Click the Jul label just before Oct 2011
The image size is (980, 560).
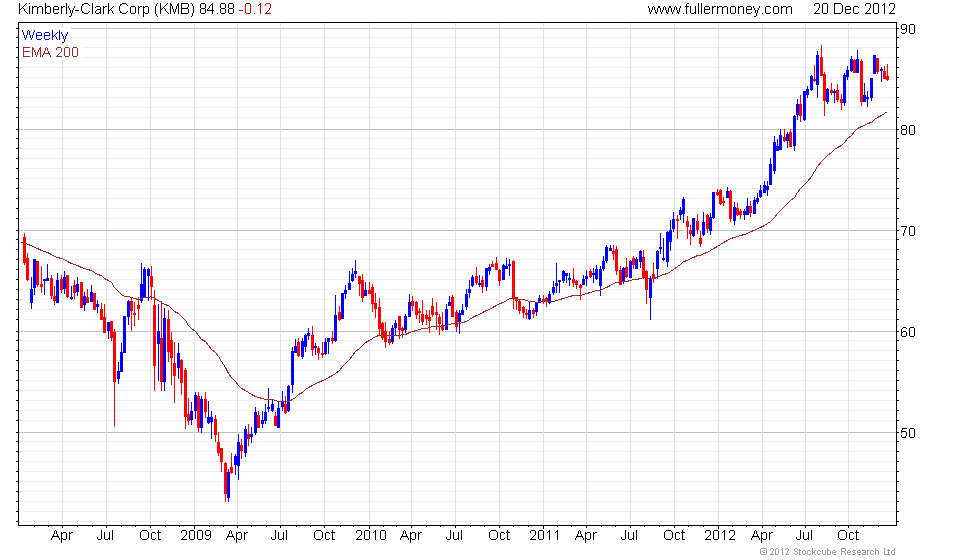point(629,536)
